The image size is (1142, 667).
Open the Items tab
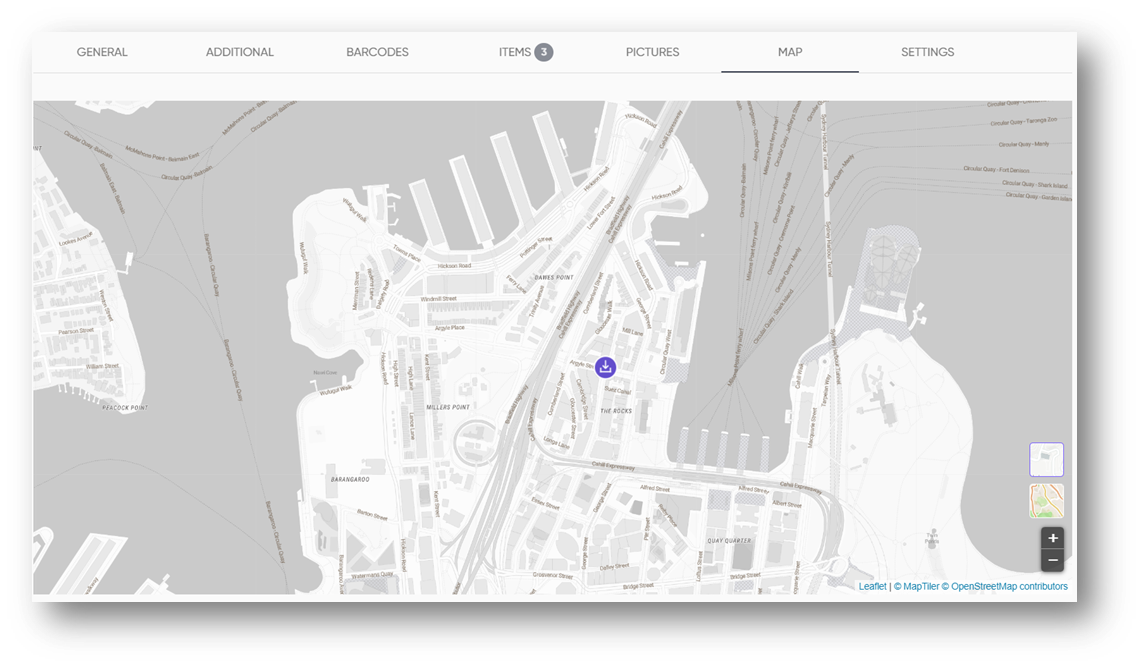[525, 52]
